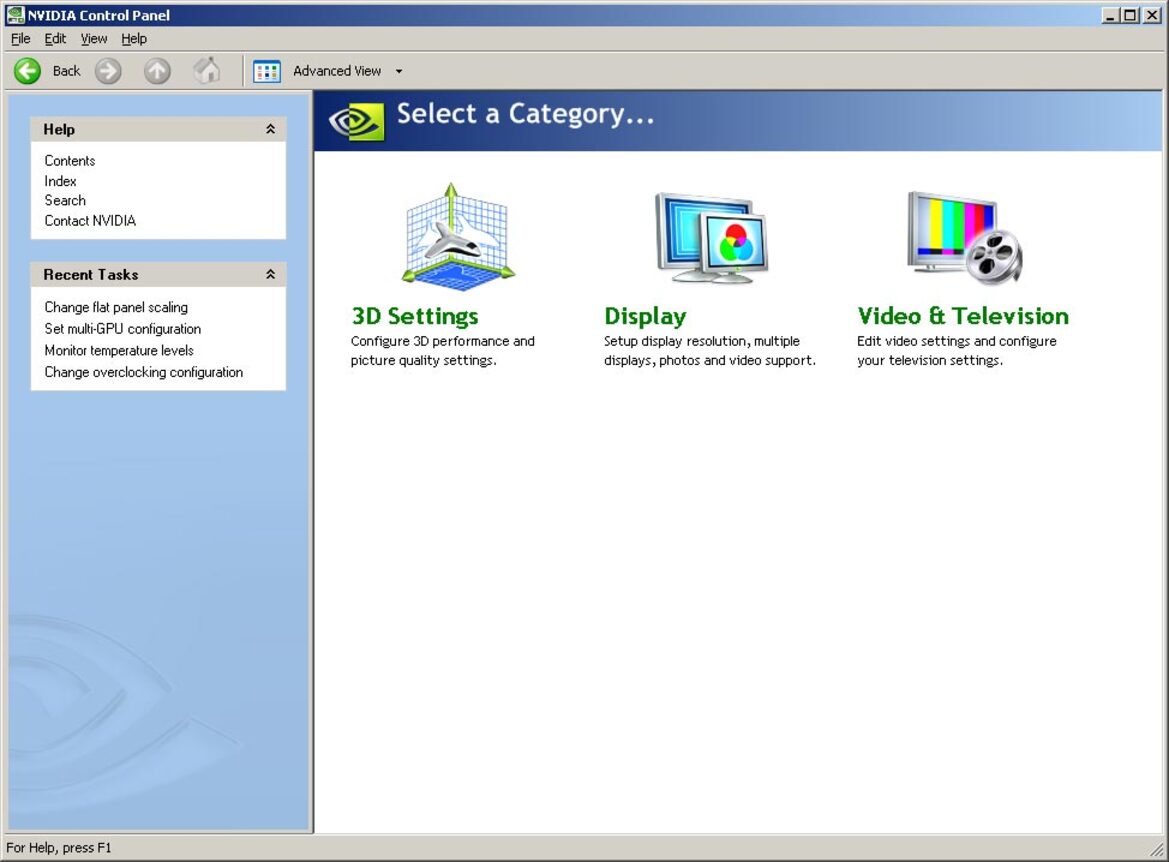
Task: Click the greyed Forward arrow icon
Action: [108, 71]
